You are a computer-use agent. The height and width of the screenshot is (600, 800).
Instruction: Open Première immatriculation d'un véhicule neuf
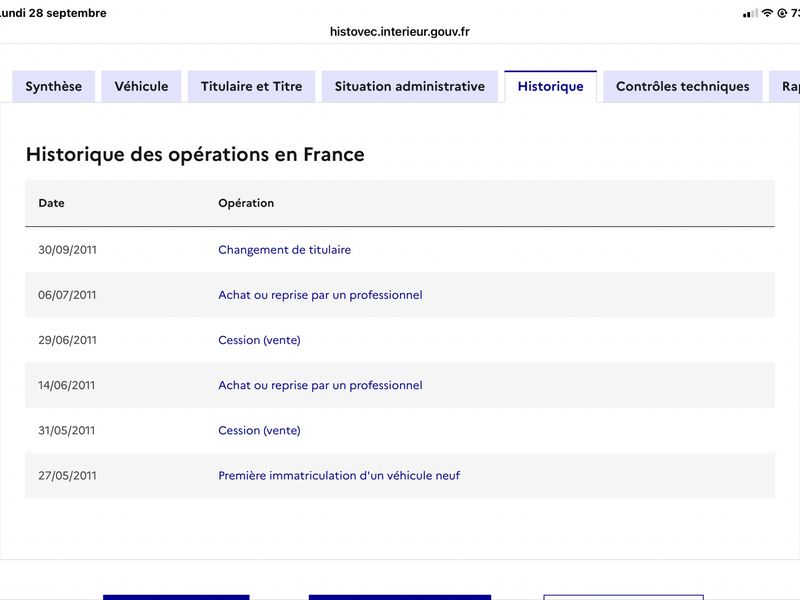(339, 476)
